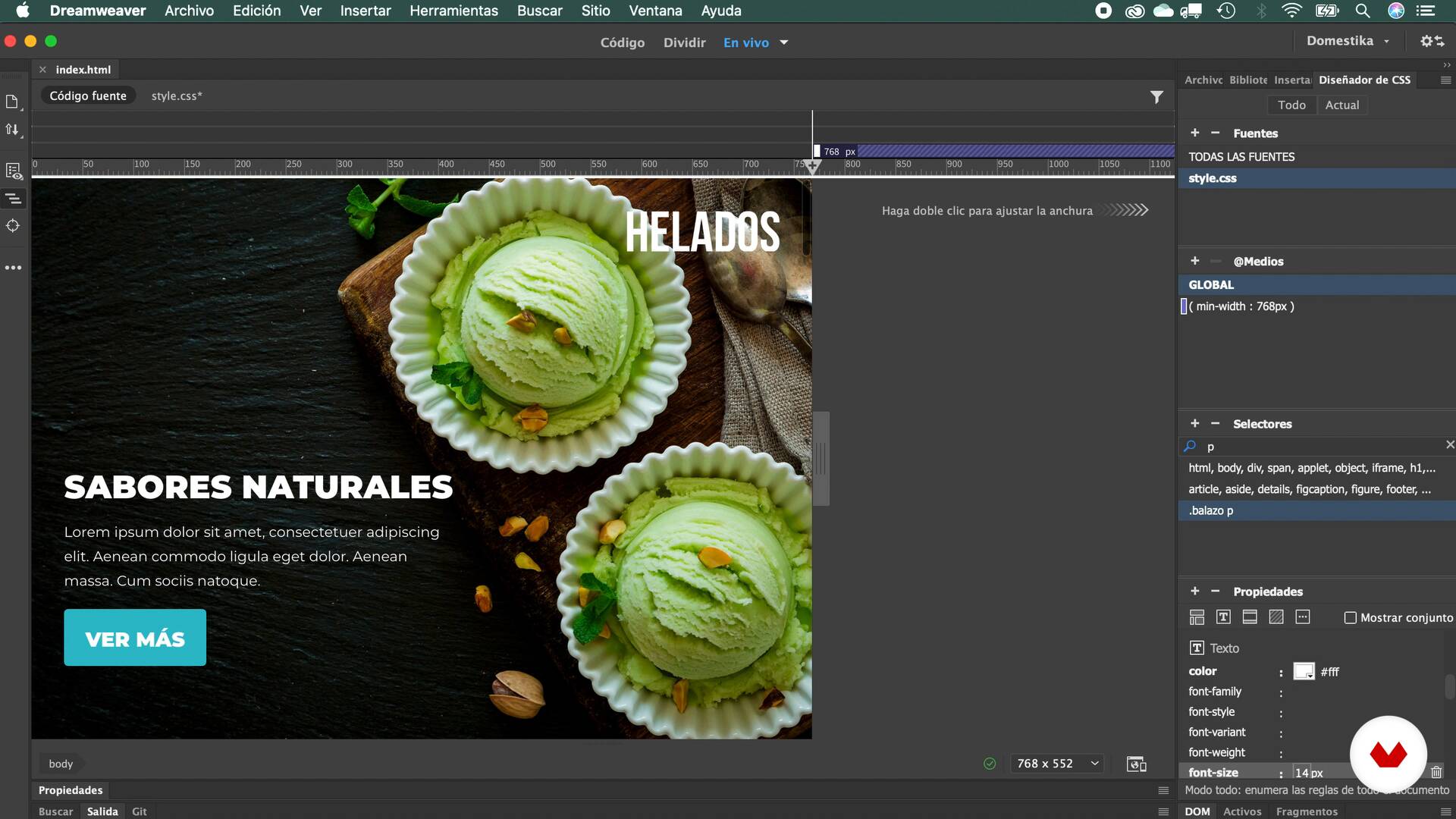
Task: Switch to Dividir view
Action: tap(684, 42)
